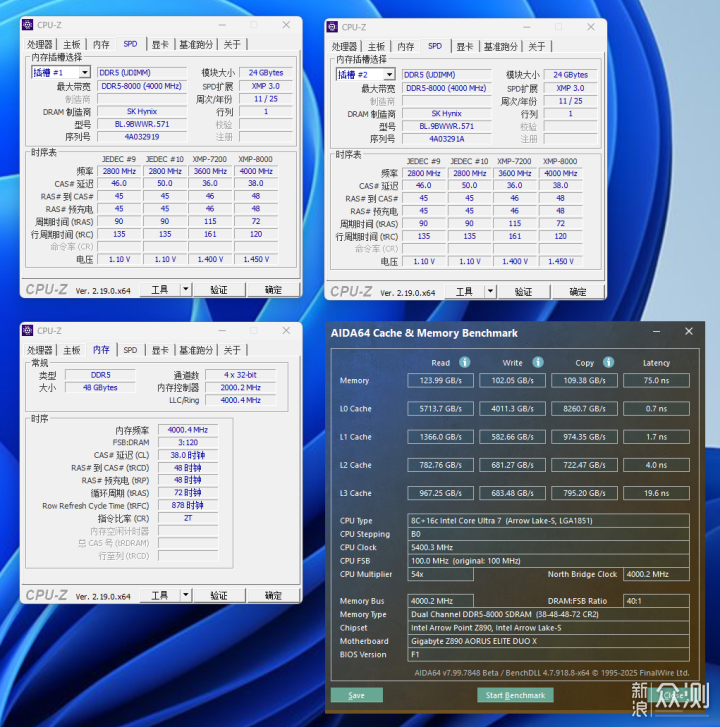Close the top-left CPU-Z SPD window
720x727 pixels.
coord(287,25)
